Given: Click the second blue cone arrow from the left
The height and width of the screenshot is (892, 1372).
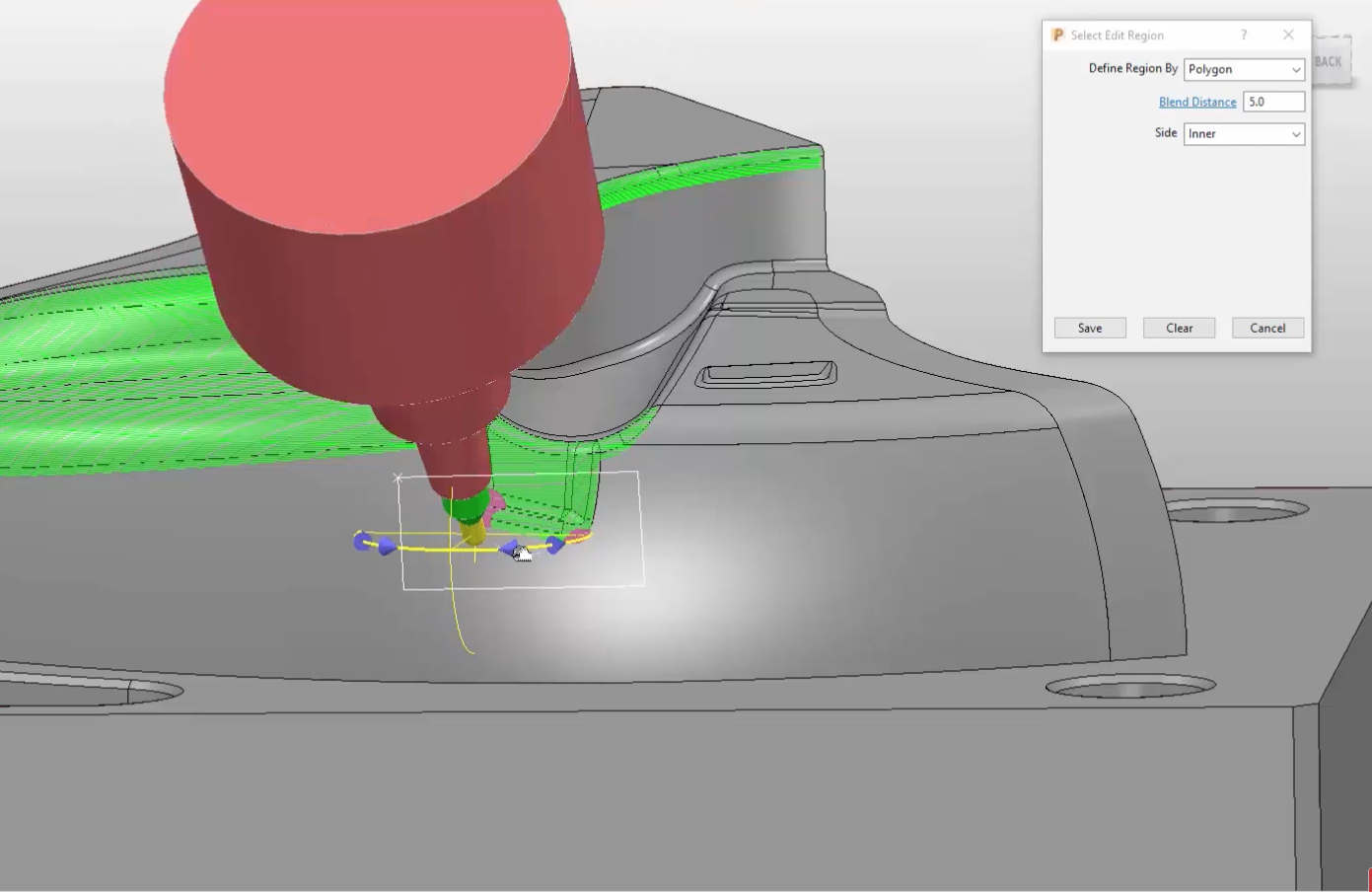Looking at the screenshot, I should [x=387, y=546].
